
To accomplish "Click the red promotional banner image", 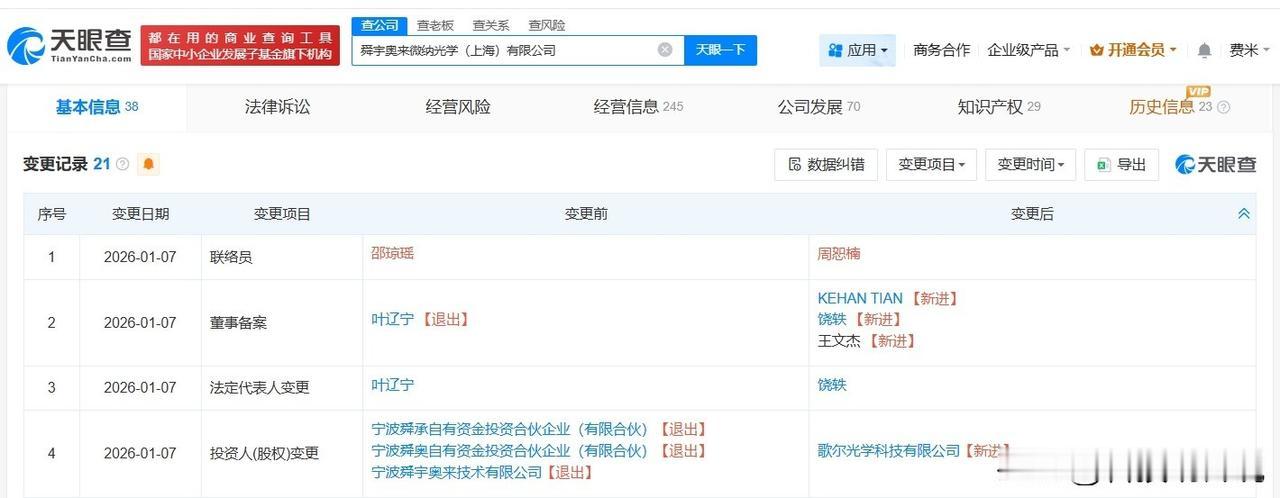I will (x=240, y=45).
